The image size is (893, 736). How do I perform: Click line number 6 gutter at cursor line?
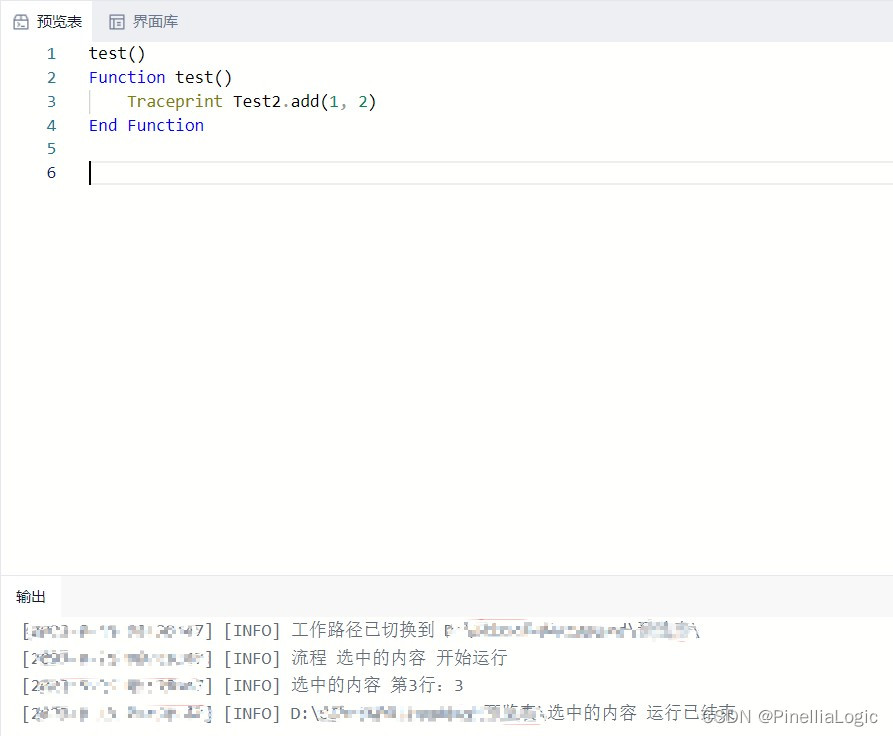(x=51, y=172)
